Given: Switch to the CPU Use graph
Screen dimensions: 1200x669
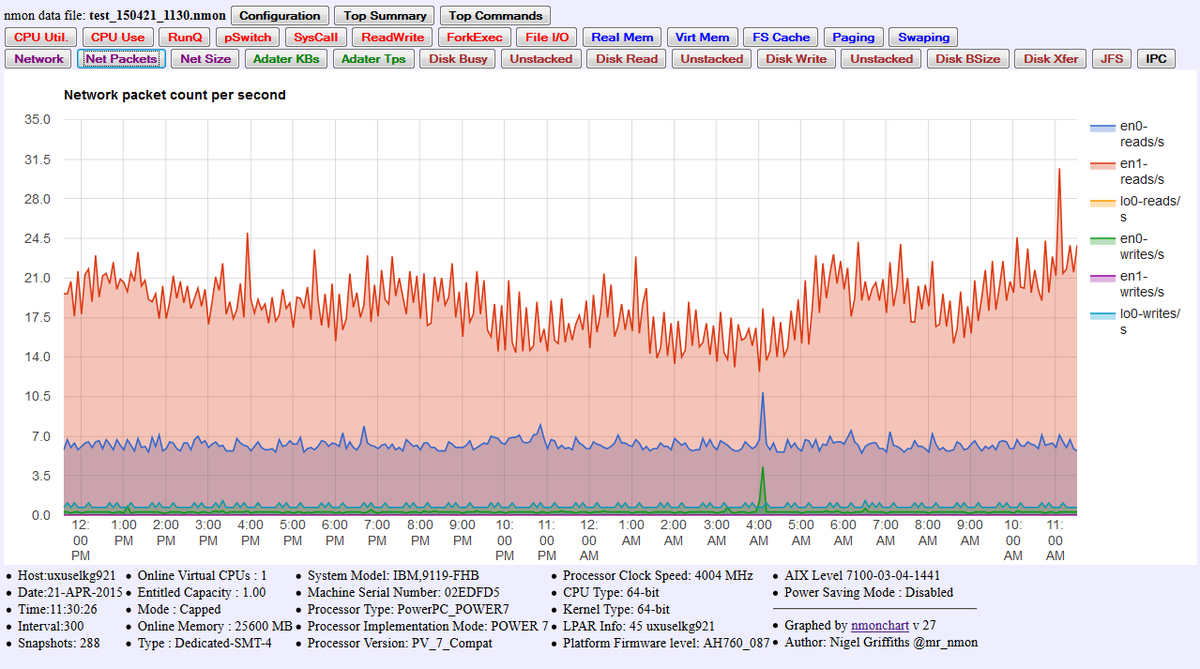Looking at the screenshot, I should point(118,37).
